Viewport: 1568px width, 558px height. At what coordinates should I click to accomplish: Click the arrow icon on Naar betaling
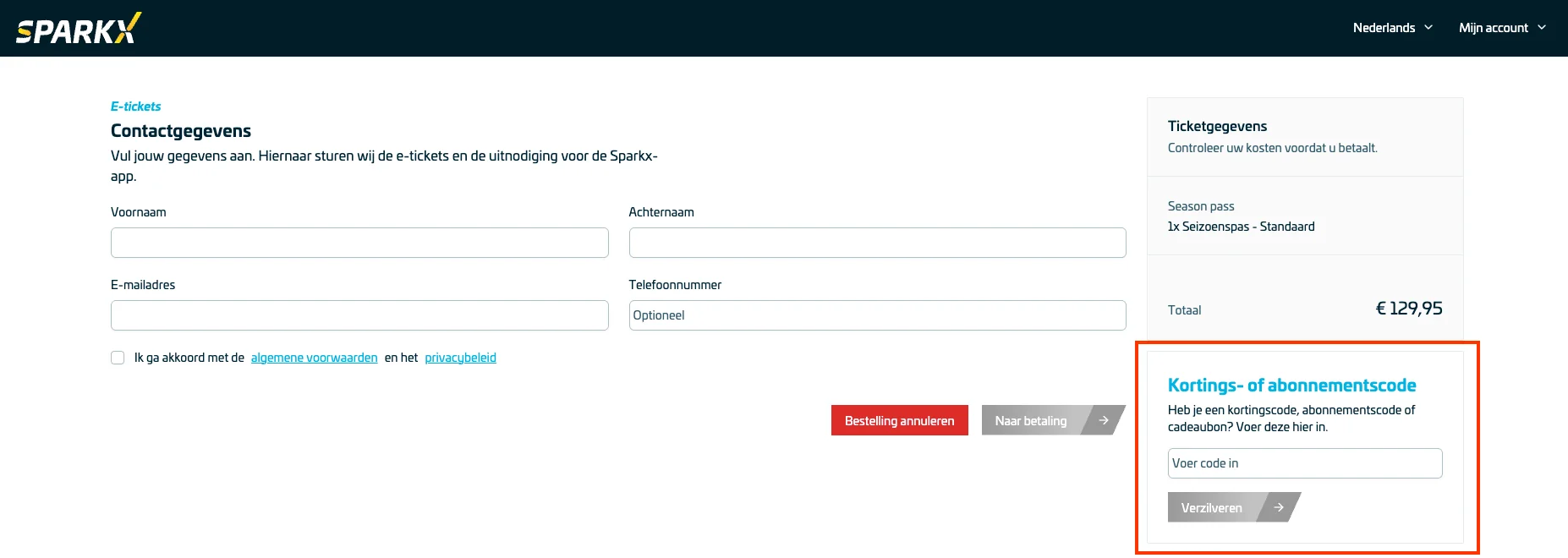pos(1104,420)
